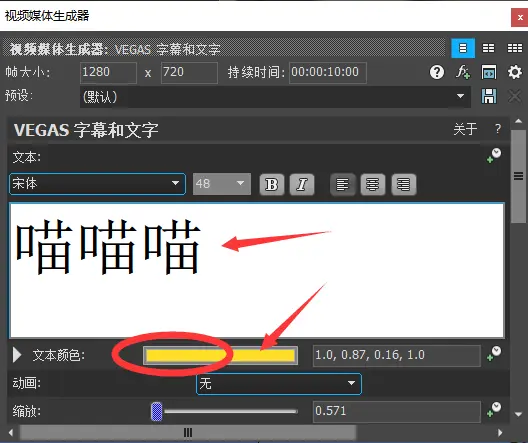The image size is (528, 443).
Task: Toggle italic text formatting
Action: pyautogui.click(x=302, y=184)
